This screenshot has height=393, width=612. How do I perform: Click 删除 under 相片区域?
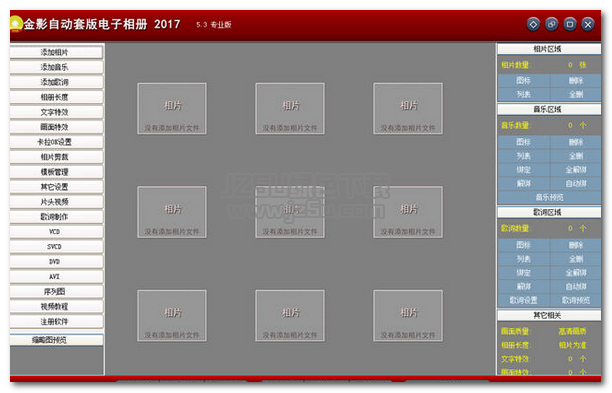click(575, 80)
